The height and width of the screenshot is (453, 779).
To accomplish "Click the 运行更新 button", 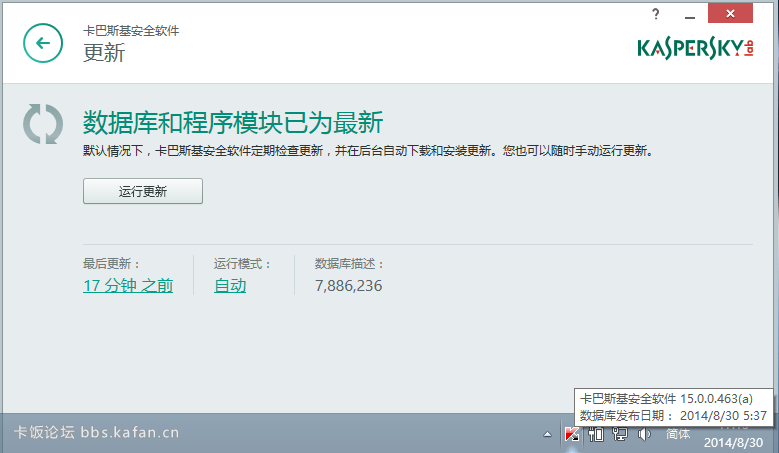I will pyautogui.click(x=143, y=191).
